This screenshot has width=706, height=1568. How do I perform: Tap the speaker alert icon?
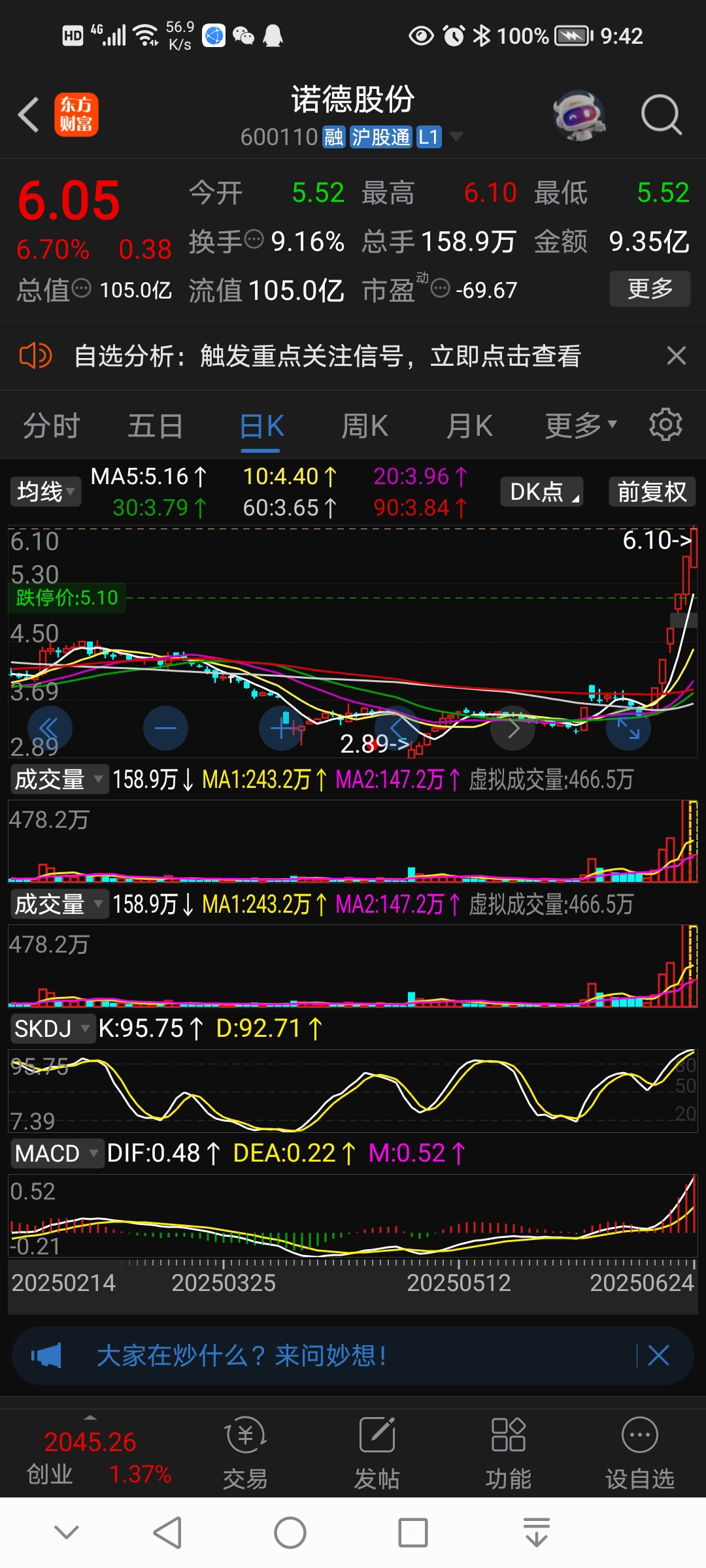pyautogui.click(x=35, y=356)
